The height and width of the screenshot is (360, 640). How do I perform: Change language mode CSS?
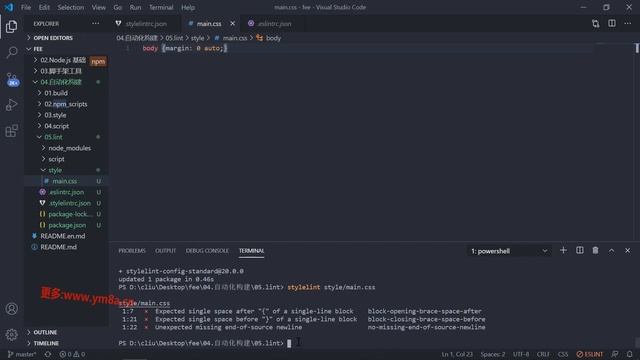click(563, 354)
